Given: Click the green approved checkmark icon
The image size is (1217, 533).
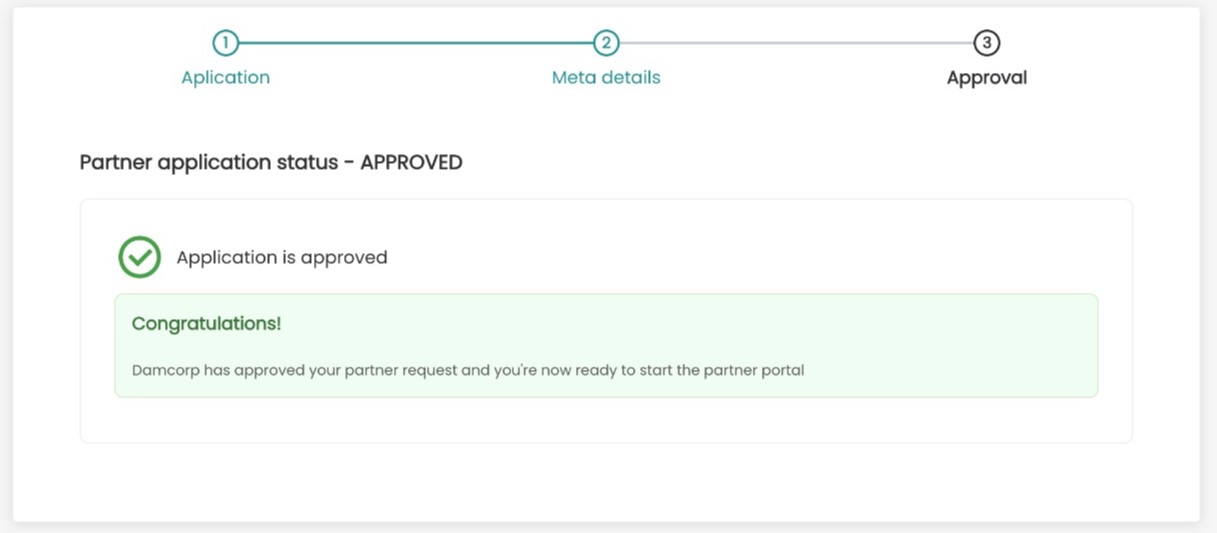Looking at the screenshot, I should coord(140,257).
